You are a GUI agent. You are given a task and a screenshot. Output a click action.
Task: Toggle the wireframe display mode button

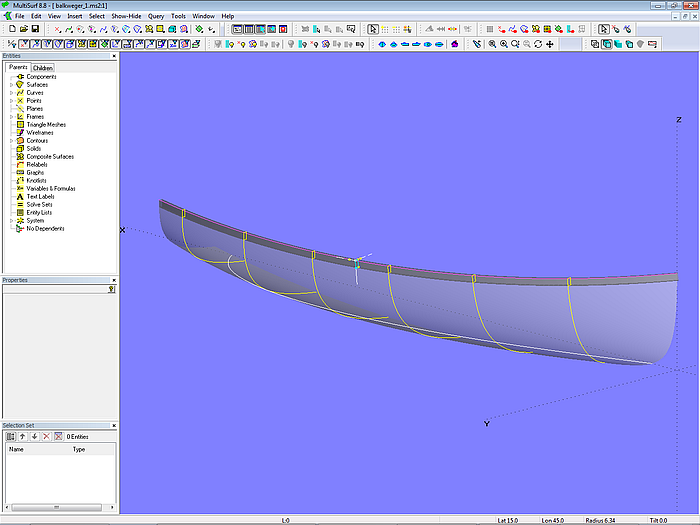pos(594,44)
